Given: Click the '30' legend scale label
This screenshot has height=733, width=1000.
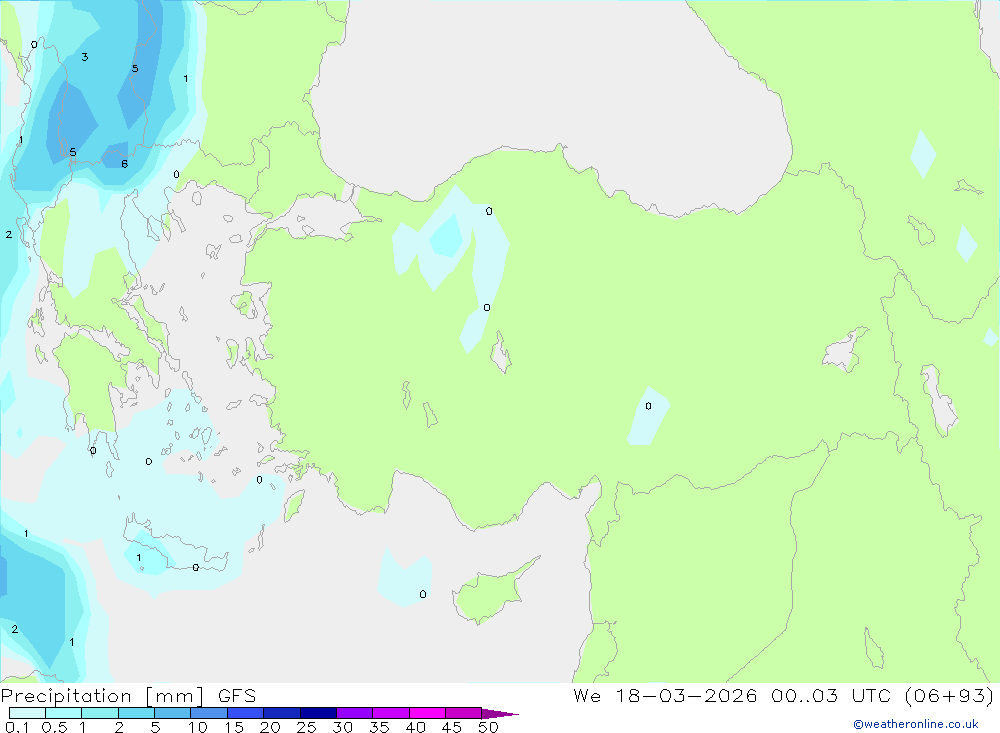Looking at the screenshot, I should 342,727.
